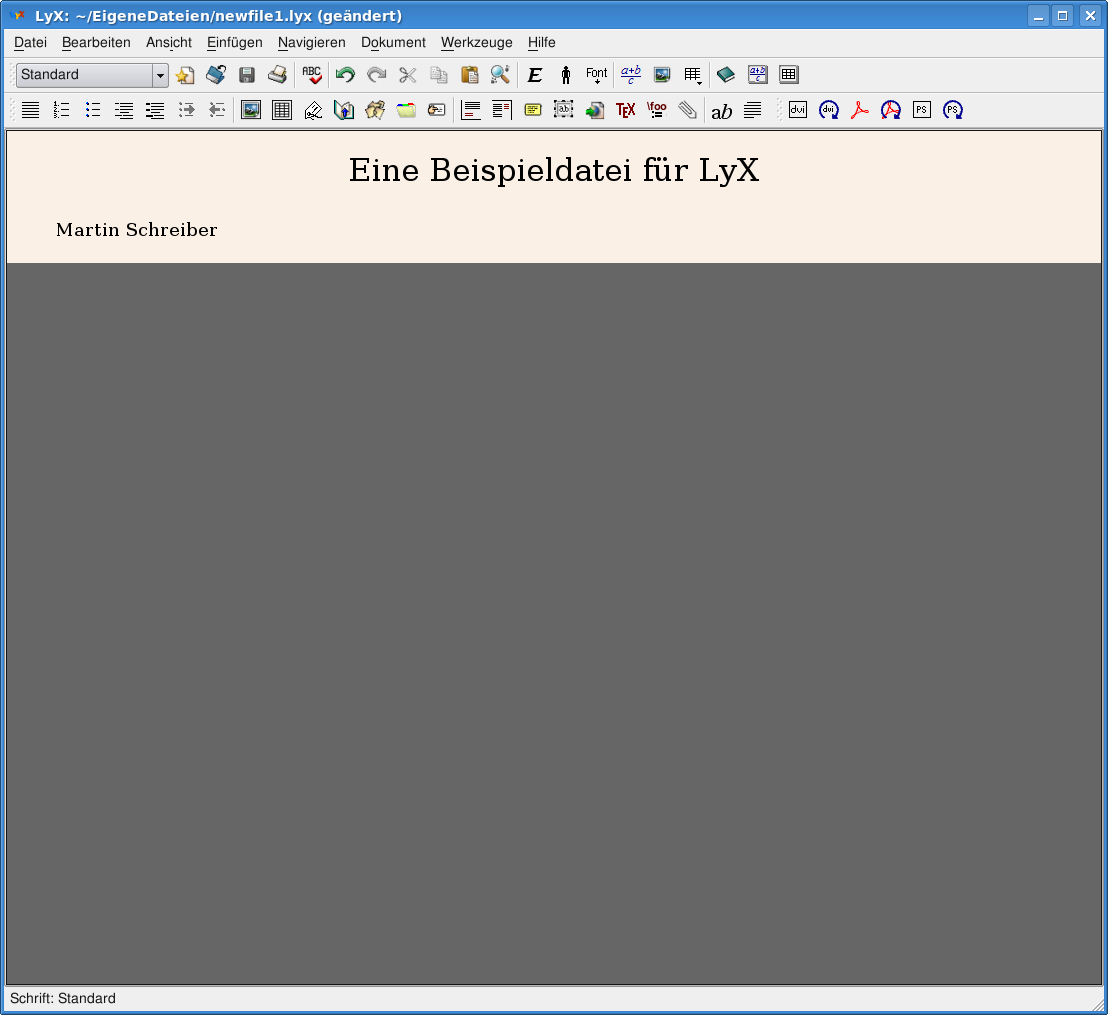Open the Datei menu
Viewport: 1108px width, 1015px height.
pos(30,42)
